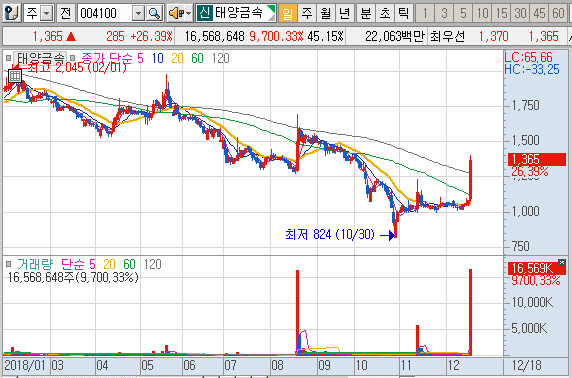Screen dimensions: 572x378
Task: Click the red 1,365 price axis tag
Action: (x=537, y=159)
